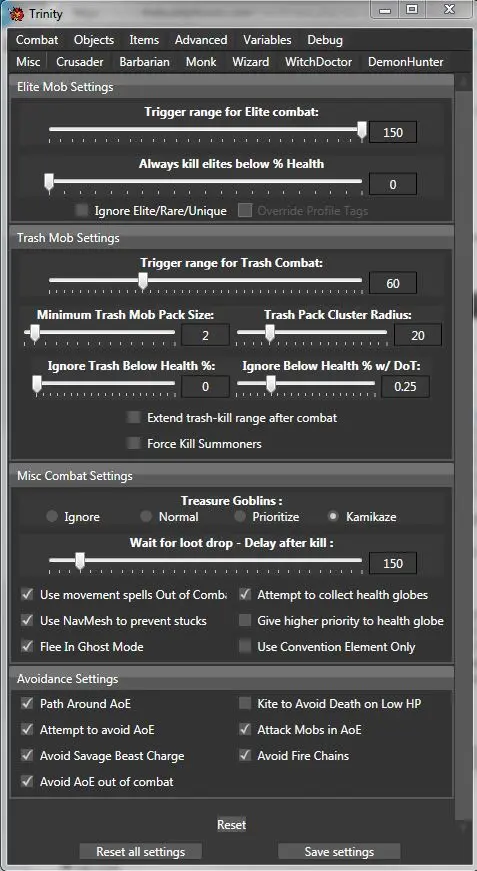Disable Avoid Fire Chains checkbox
This screenshot has height=871, width=477.
click(x=245, y=755)
